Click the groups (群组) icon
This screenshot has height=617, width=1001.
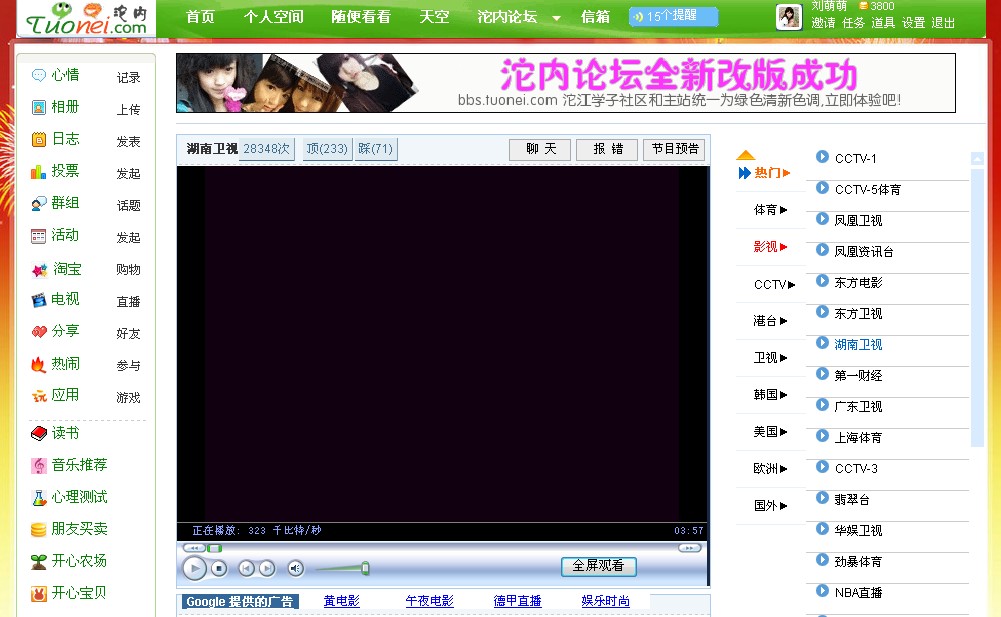(39, 204)
